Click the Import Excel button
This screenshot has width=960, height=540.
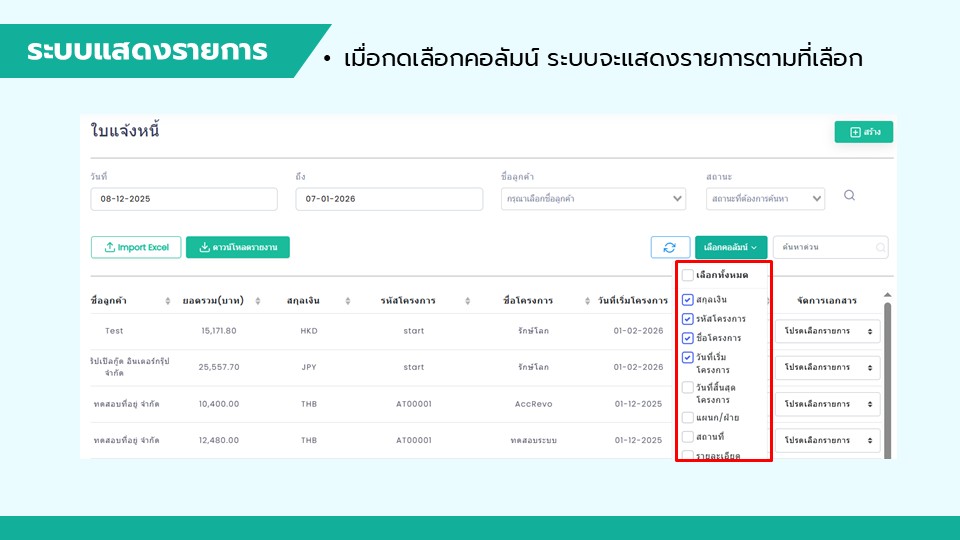[136, 247]
